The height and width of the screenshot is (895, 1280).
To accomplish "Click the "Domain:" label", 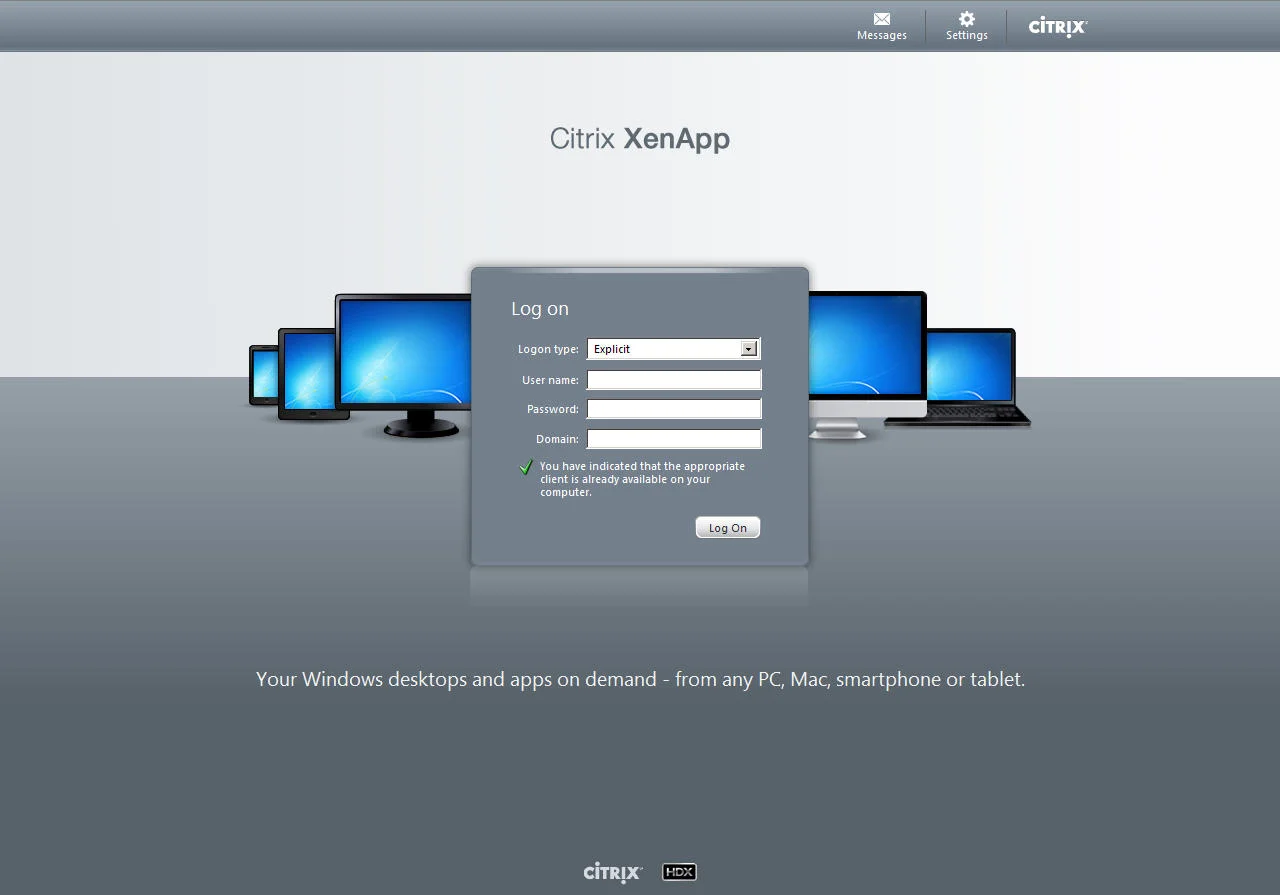I will tap(557, 439).
